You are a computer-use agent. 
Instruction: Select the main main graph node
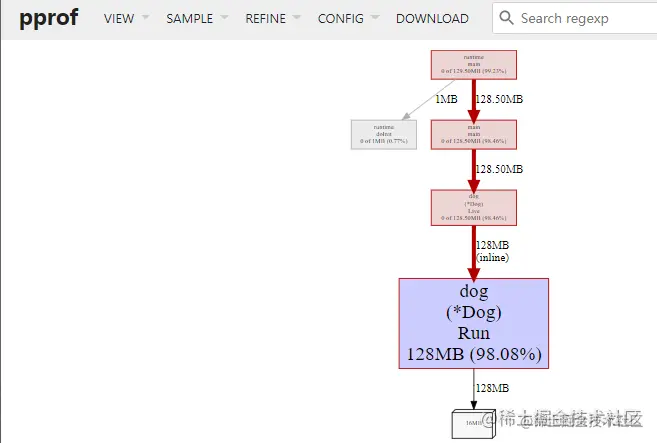click(473, 135)
